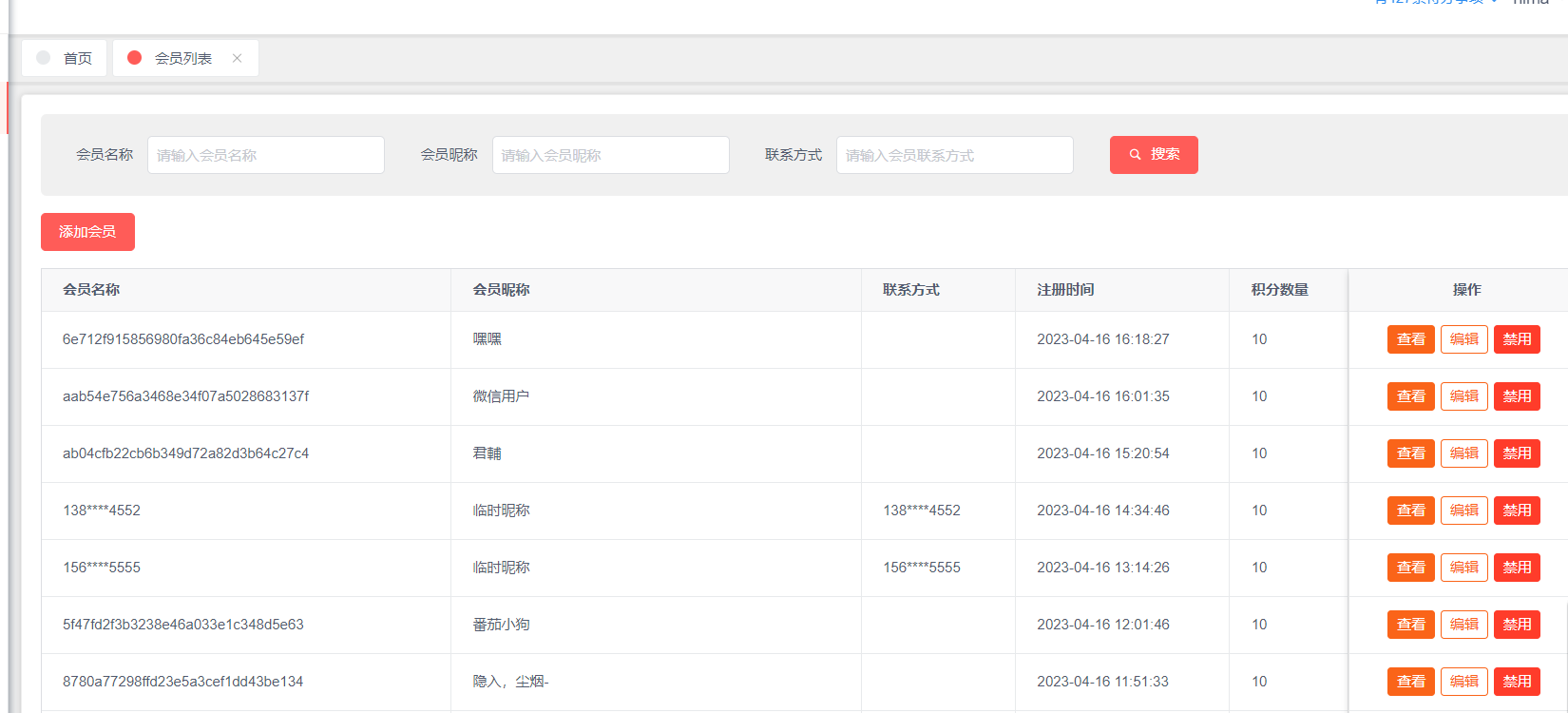1568x713 pixels.
Task: Click 138****4552 in contact column
Action: 922,511
